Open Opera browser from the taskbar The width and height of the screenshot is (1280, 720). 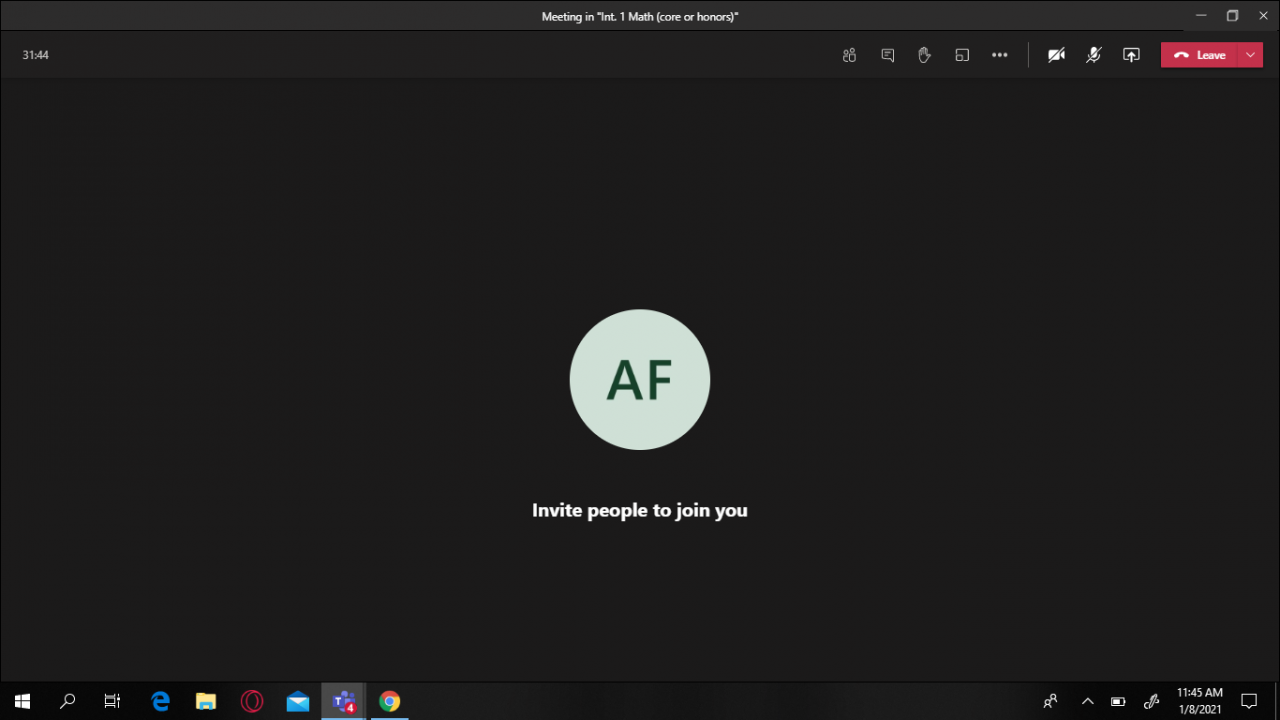pos(252,701)
